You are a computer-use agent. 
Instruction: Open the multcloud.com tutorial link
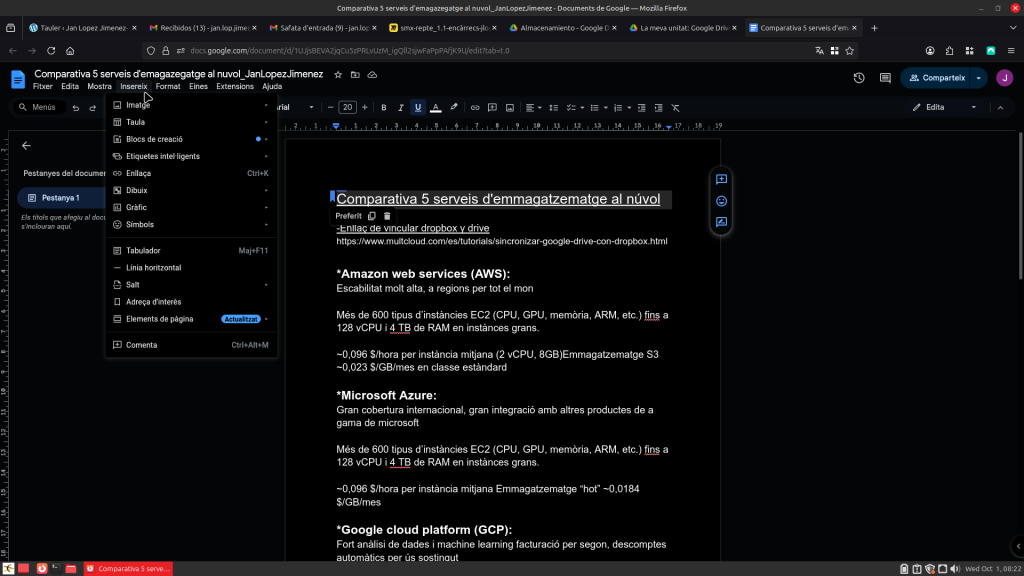click(501, 241)
